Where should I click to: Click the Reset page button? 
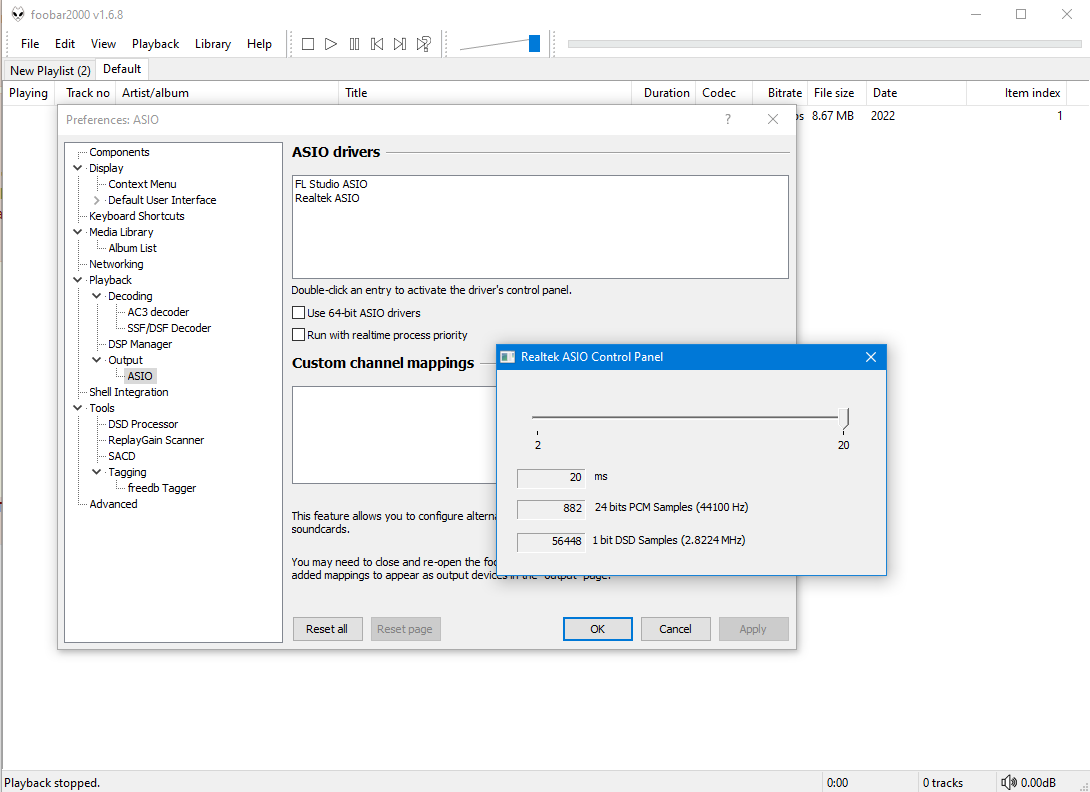(x=405, y=629)
